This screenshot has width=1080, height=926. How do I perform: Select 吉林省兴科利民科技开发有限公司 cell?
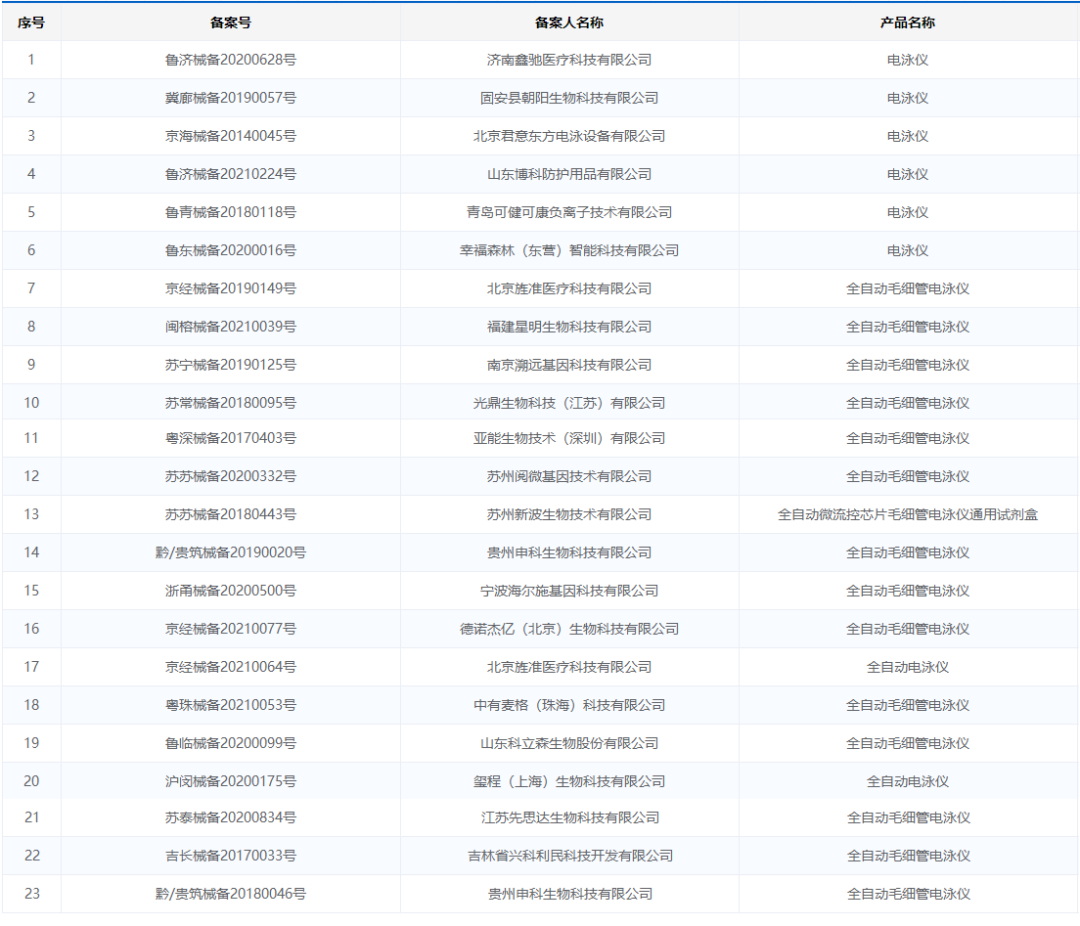[570, 855]
